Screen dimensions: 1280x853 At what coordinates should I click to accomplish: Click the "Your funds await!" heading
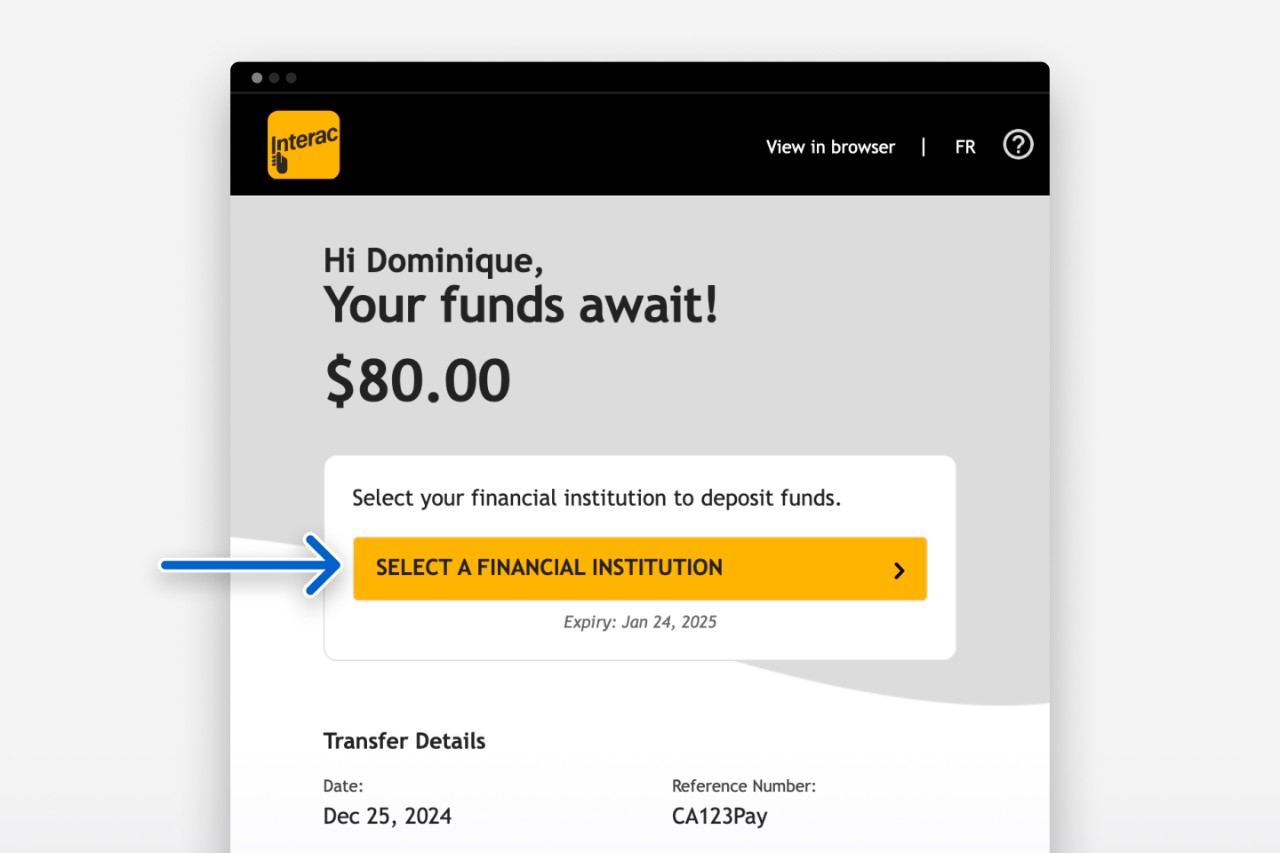pyautogui.click(x=520, y=305)
